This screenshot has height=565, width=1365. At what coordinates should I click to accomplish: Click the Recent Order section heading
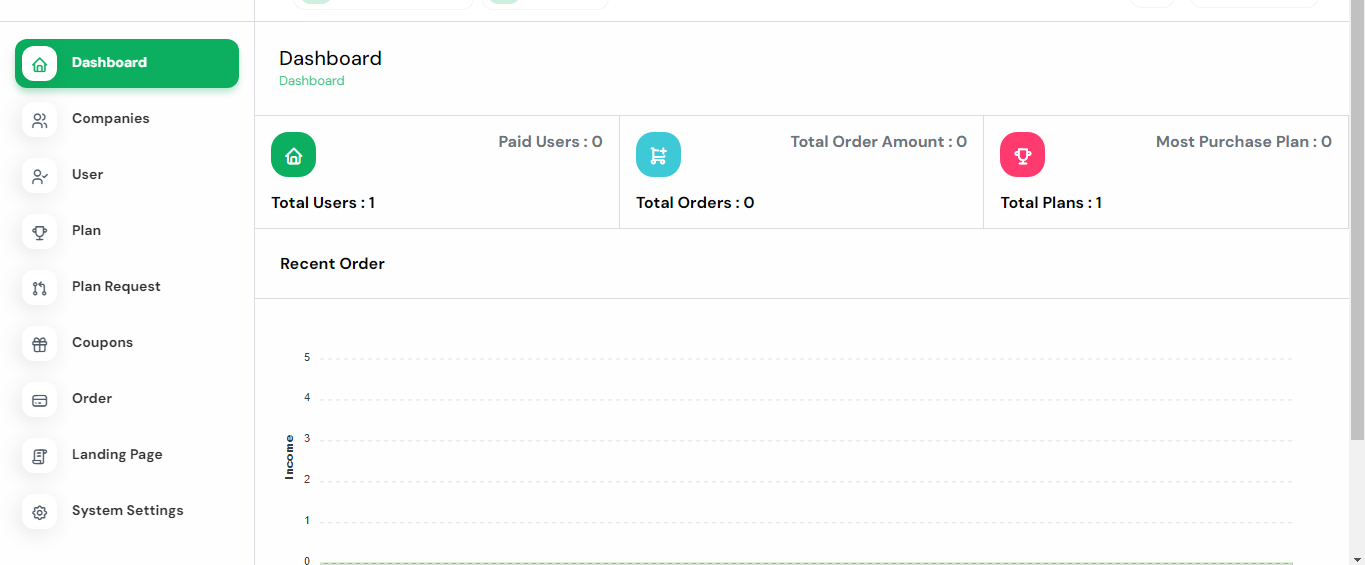pos(332,264)
